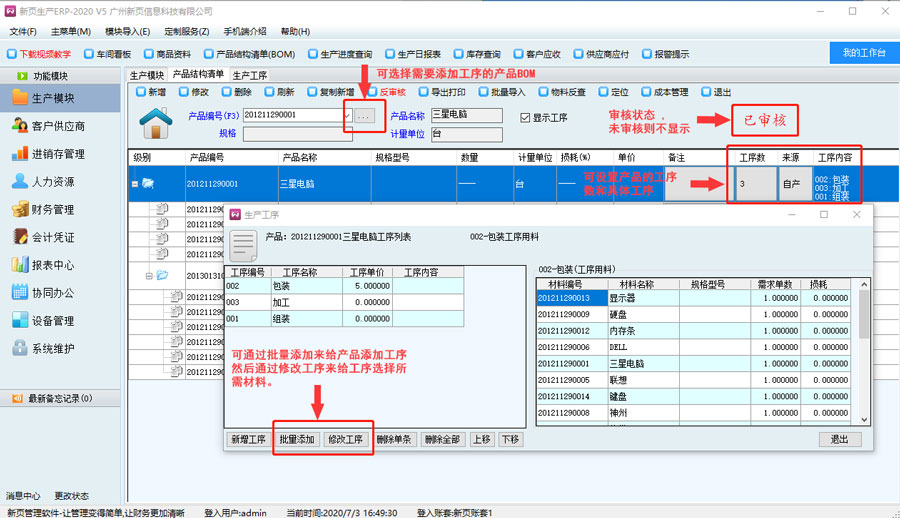900x518 pixels.
Task: Open the 帮助(H) menu
Action: pyautogui.click(x=295, y=32)
